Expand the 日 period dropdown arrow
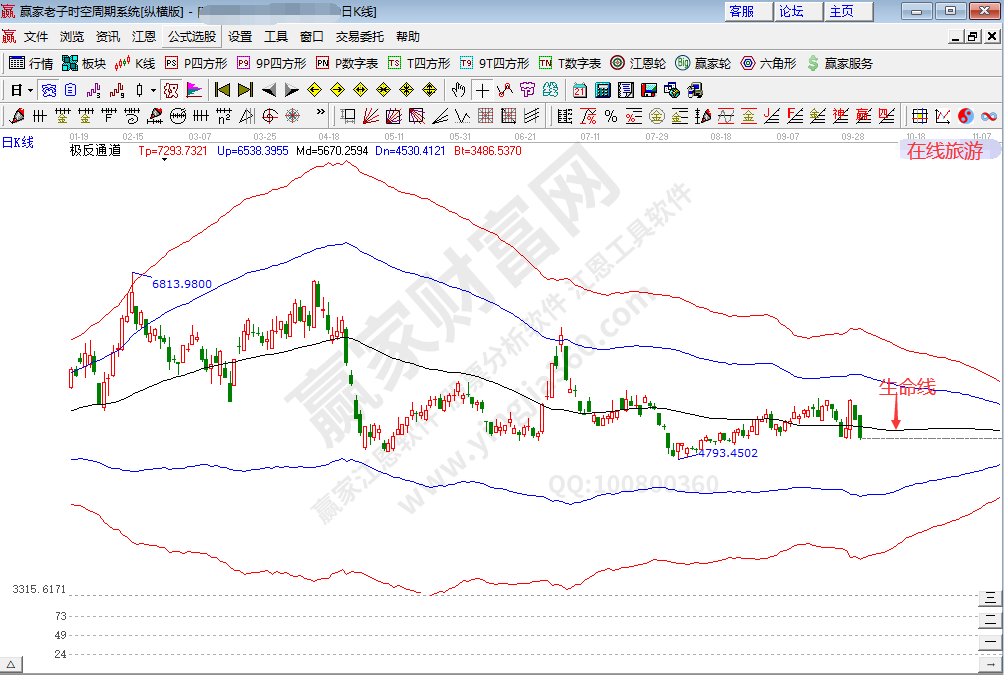This screenshot has height=675, width=1004. coord(30,90)
